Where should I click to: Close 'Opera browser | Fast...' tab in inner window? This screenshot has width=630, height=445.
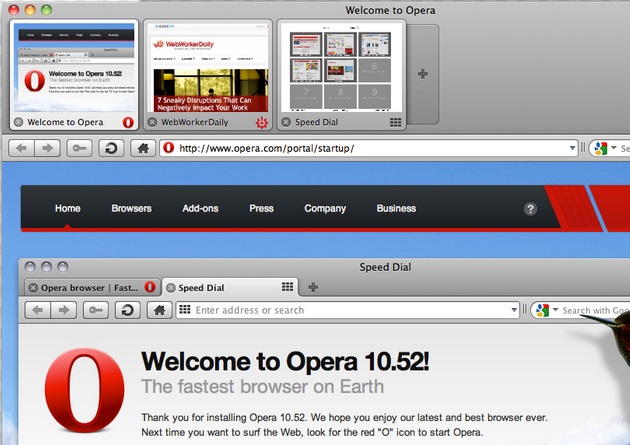coord(33,288)
